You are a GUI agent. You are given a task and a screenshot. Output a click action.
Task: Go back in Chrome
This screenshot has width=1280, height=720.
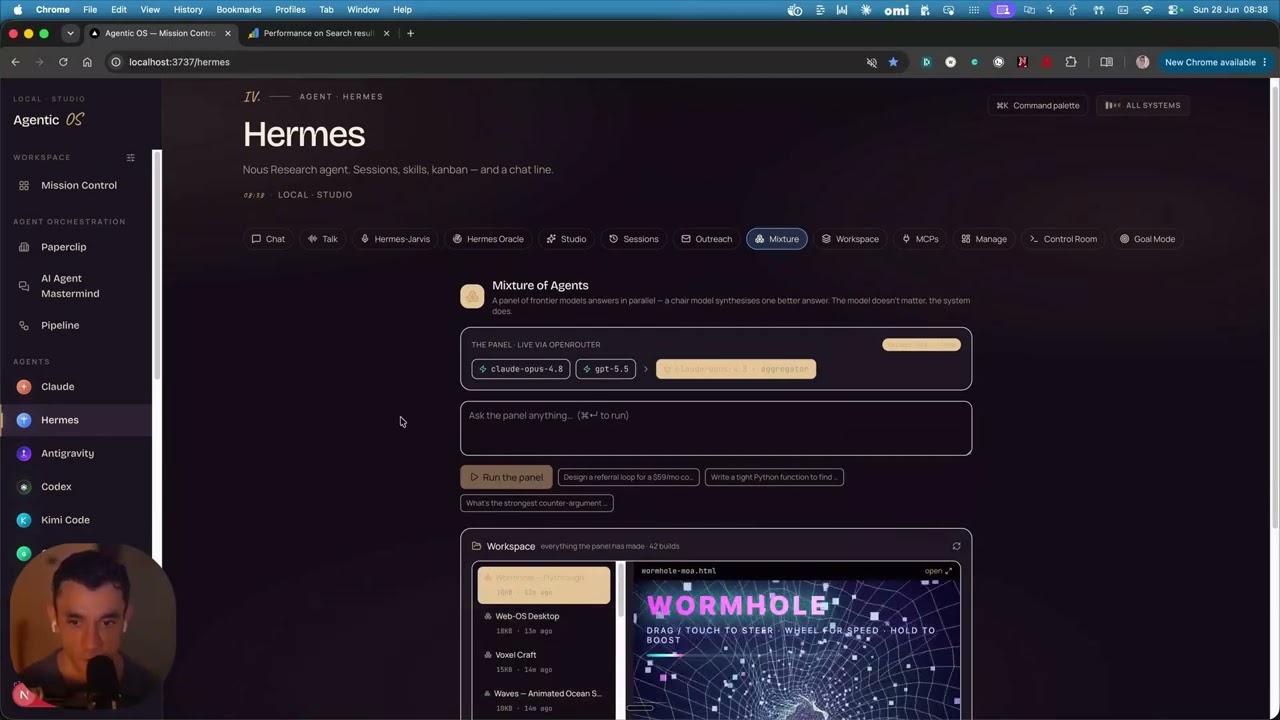[15, 62]
